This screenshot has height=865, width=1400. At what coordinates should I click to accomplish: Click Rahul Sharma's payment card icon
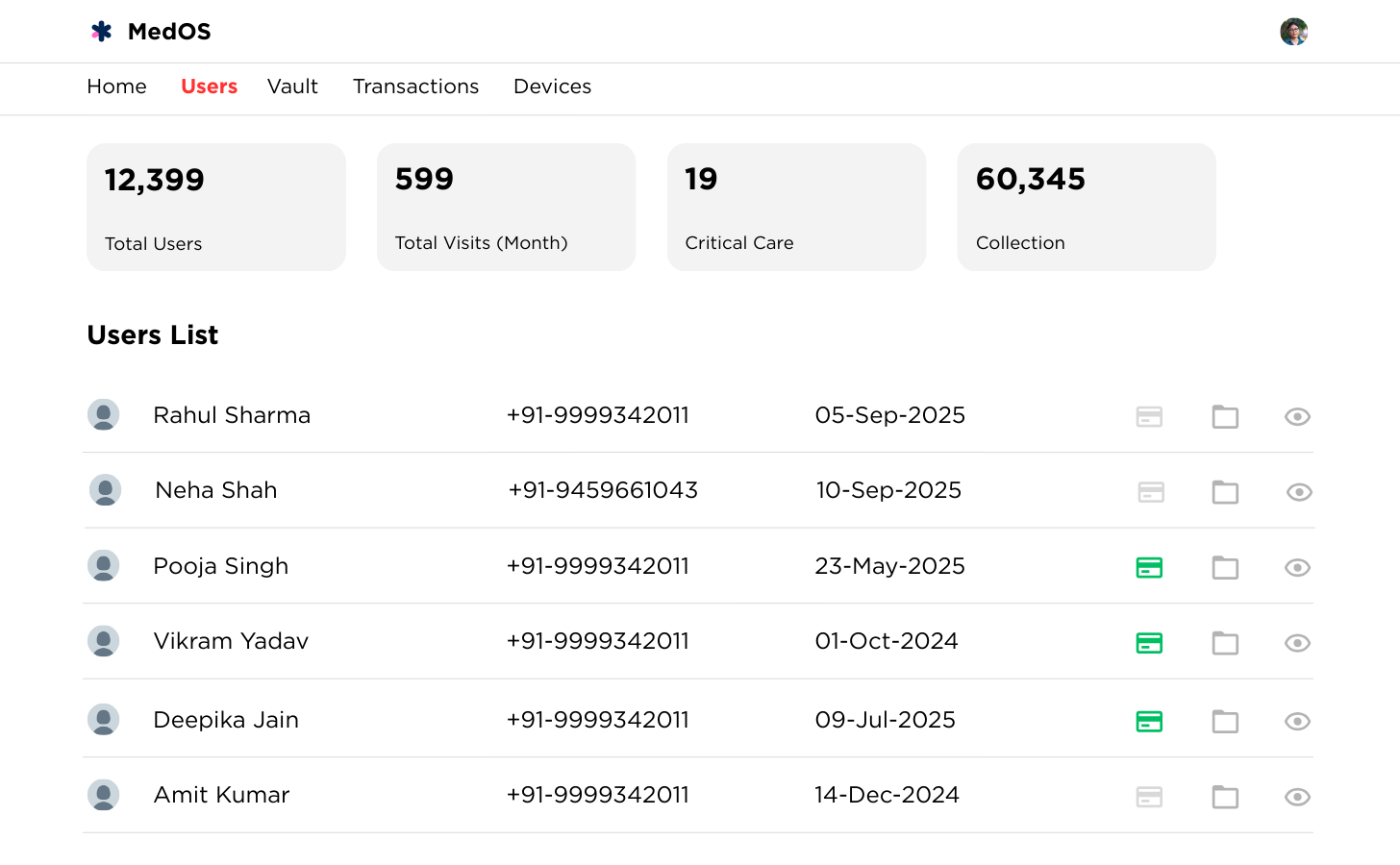click(1149, 416)
